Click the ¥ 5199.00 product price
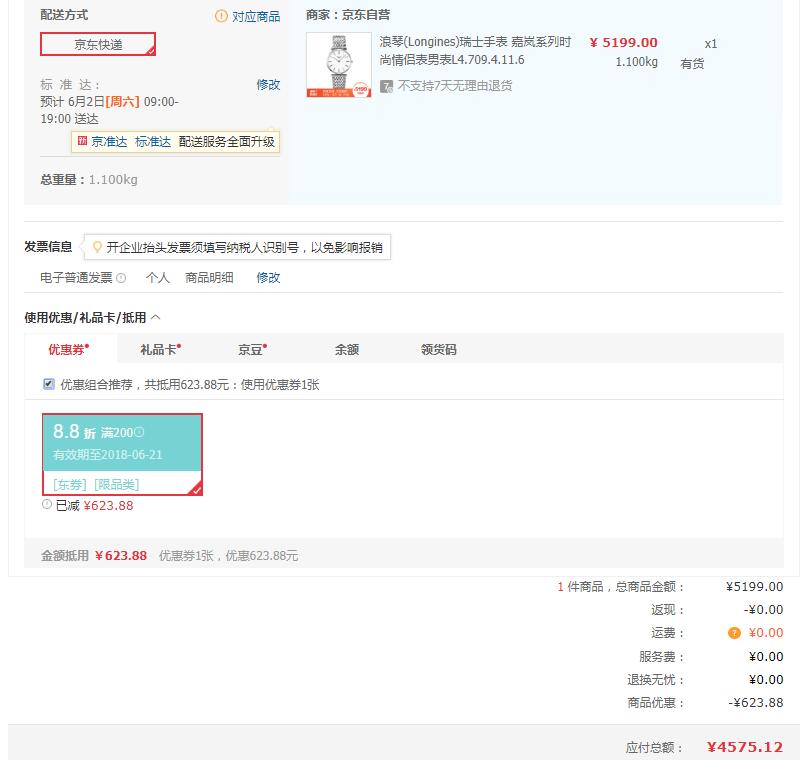 (623, 43)
